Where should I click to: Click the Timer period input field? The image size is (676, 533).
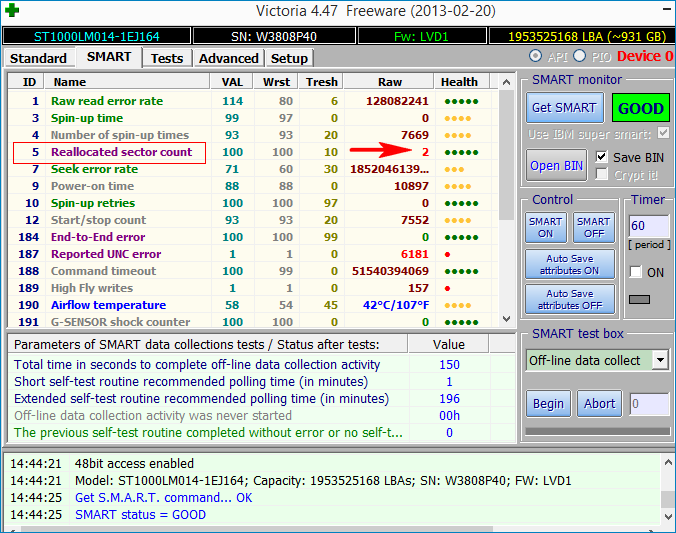[x=648, y=227]
